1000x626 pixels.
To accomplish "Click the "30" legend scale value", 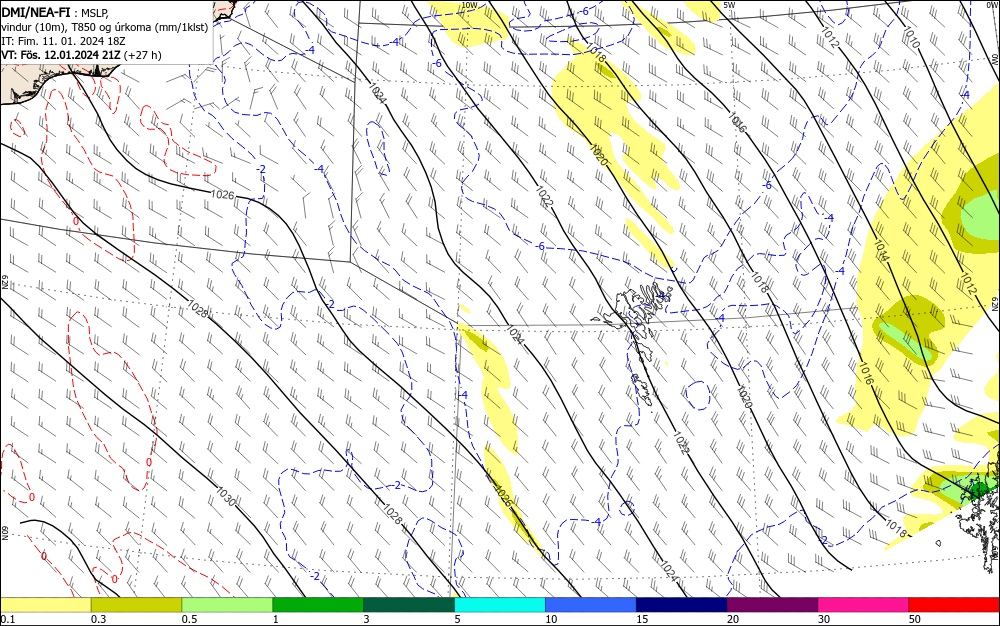I will coord(824,619).
